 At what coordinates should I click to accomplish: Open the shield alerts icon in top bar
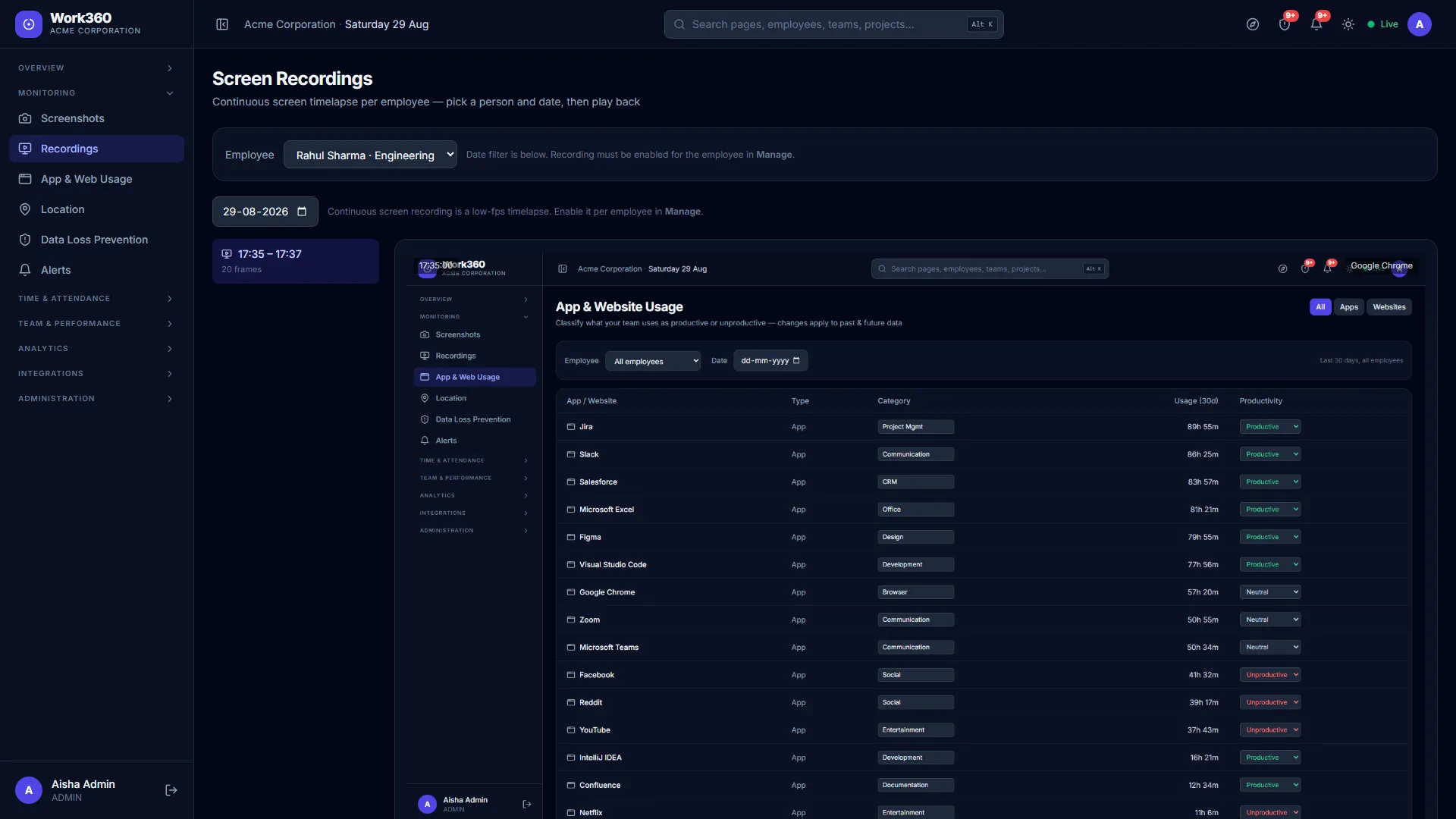pos(1285,24)
